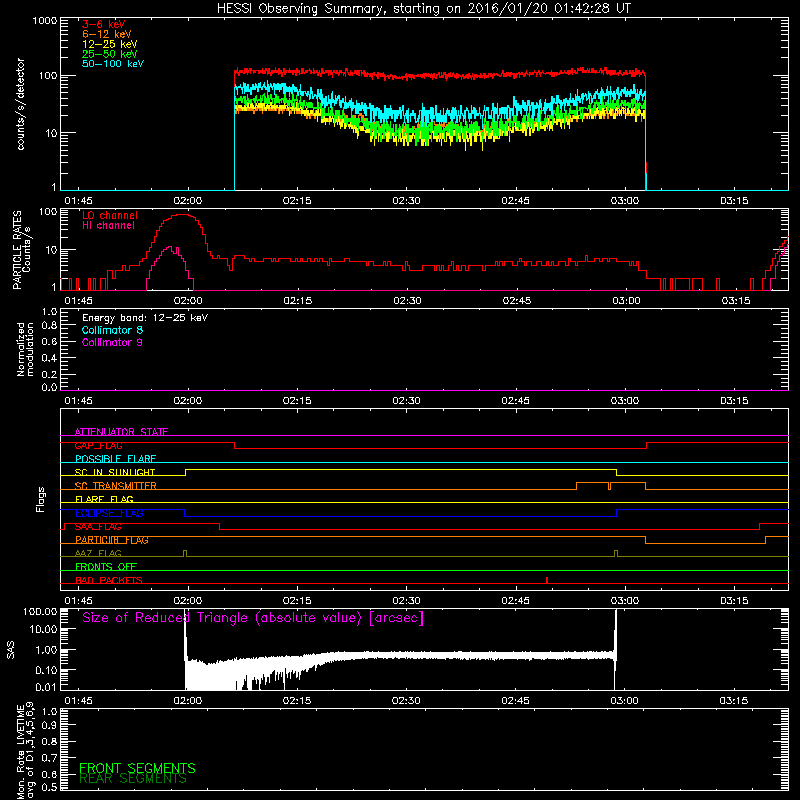This screenshot has height=800, width=800.
Task: Click the FLARE_FLAG label
Action: pos(104,499)
